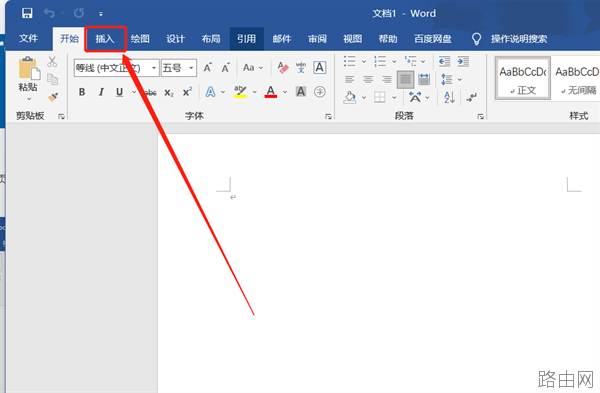Click Decrease Font Size icon

225,68
